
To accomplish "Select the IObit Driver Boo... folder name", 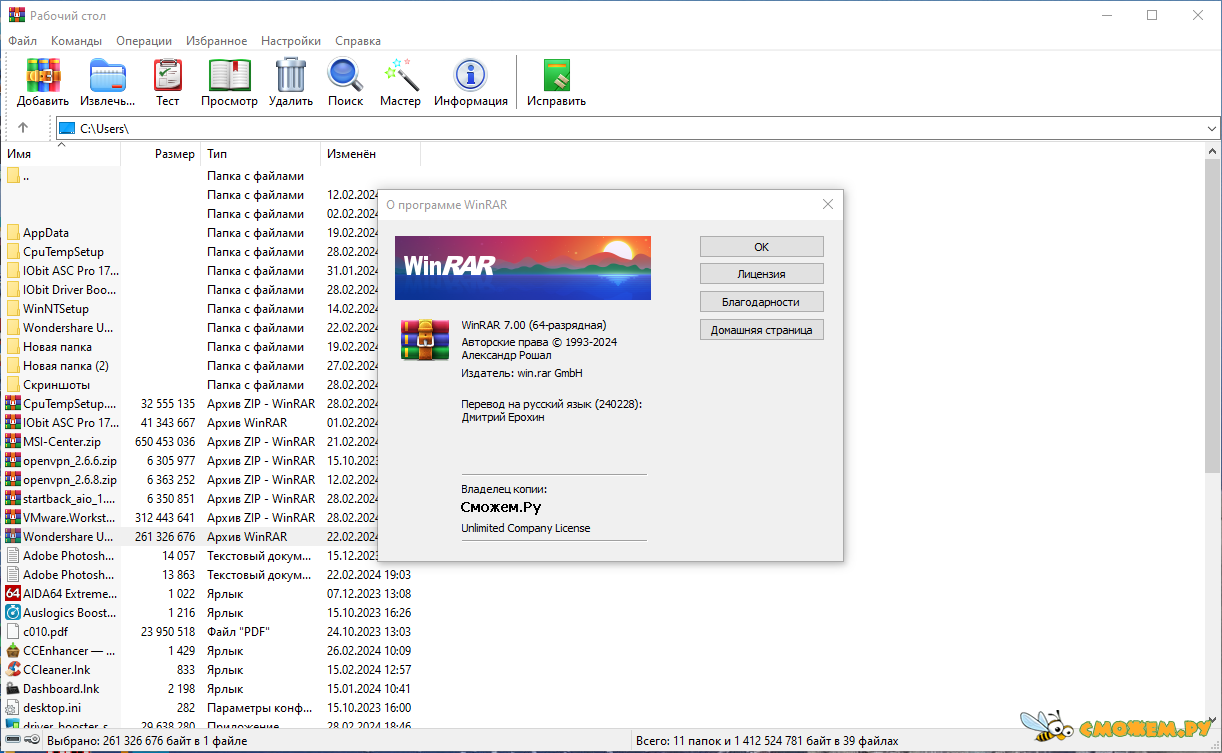I will [x=70, y=290].
